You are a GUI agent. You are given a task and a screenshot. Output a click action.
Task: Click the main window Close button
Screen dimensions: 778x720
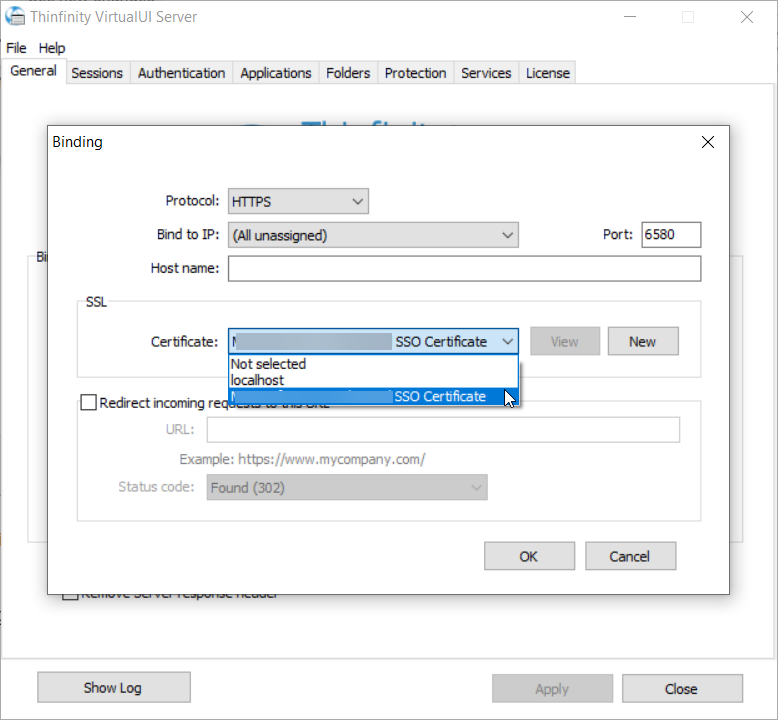682,689
